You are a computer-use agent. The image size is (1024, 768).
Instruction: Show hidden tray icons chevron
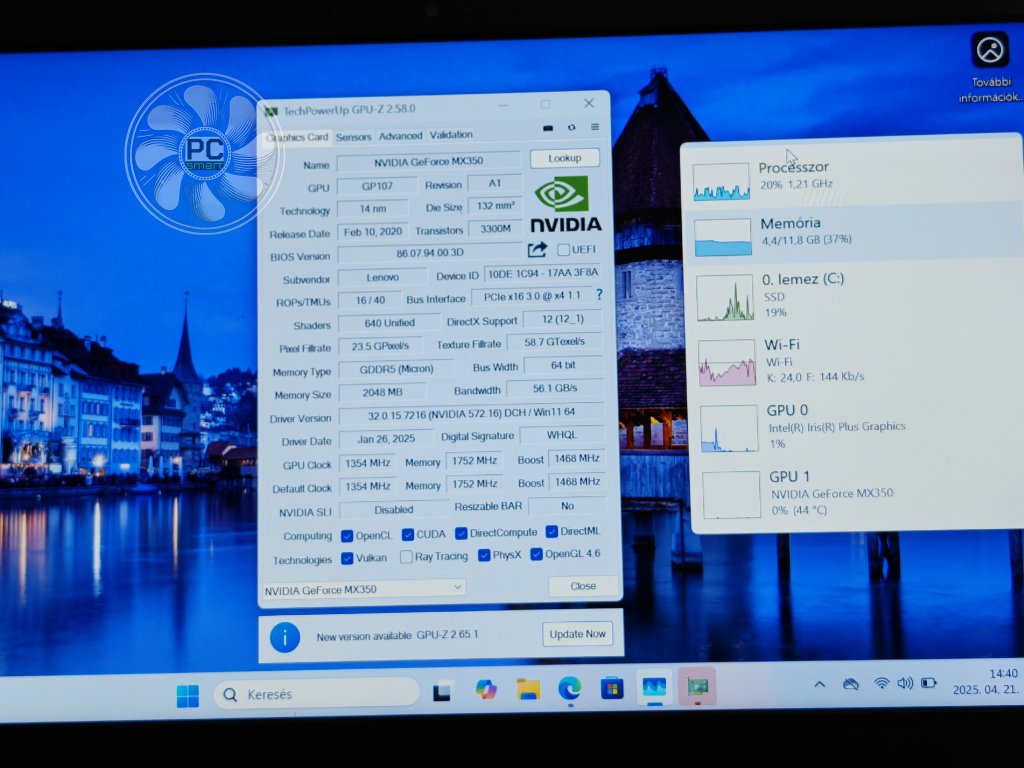pyautogui.click(x=820, y=685)
